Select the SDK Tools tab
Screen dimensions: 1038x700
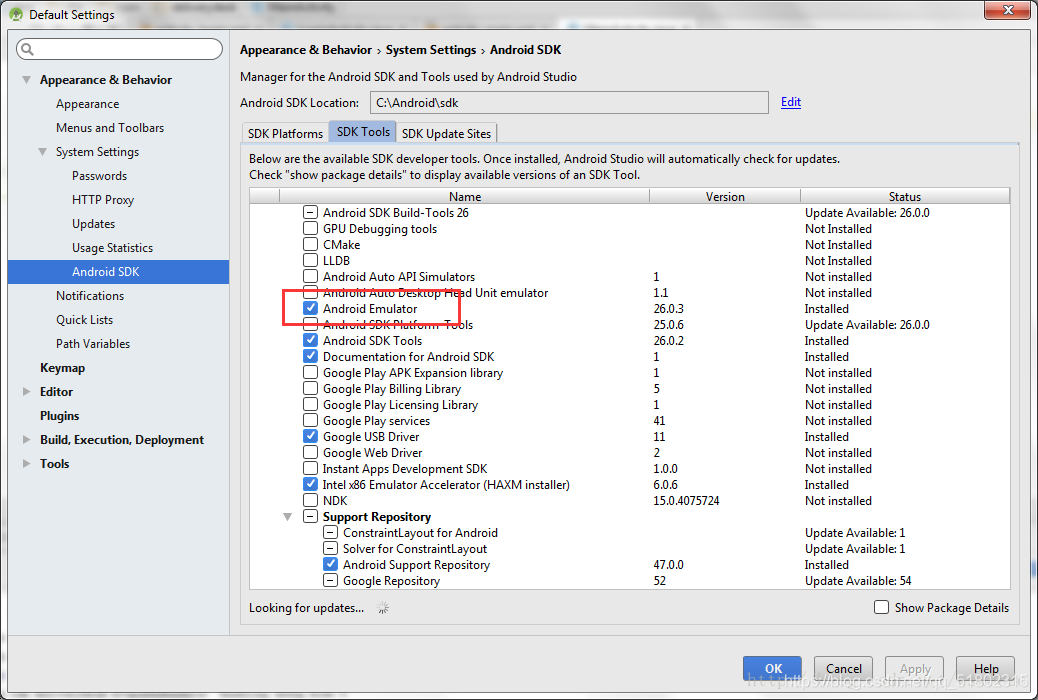coord(363,132)
